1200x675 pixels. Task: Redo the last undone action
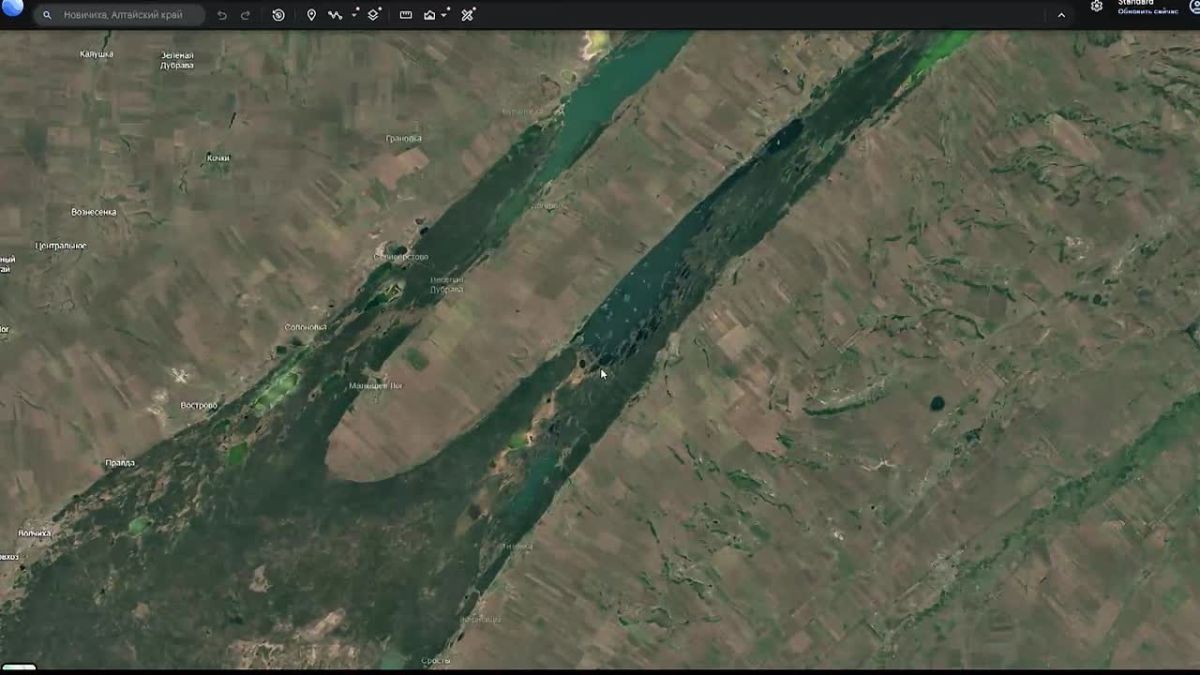pyautogui.click(x=245, y=15)
